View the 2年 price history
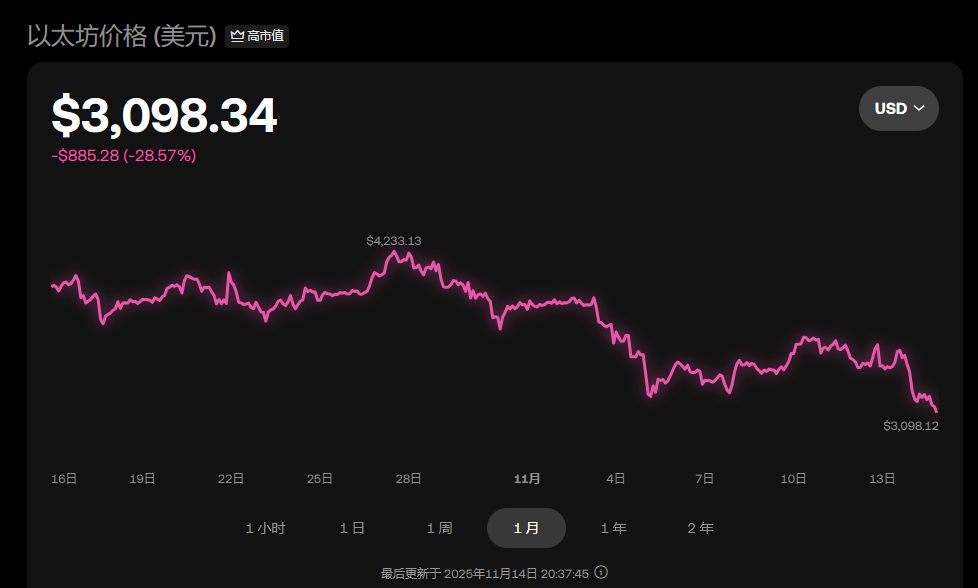978x588 pixels. (x=700, y=528)
